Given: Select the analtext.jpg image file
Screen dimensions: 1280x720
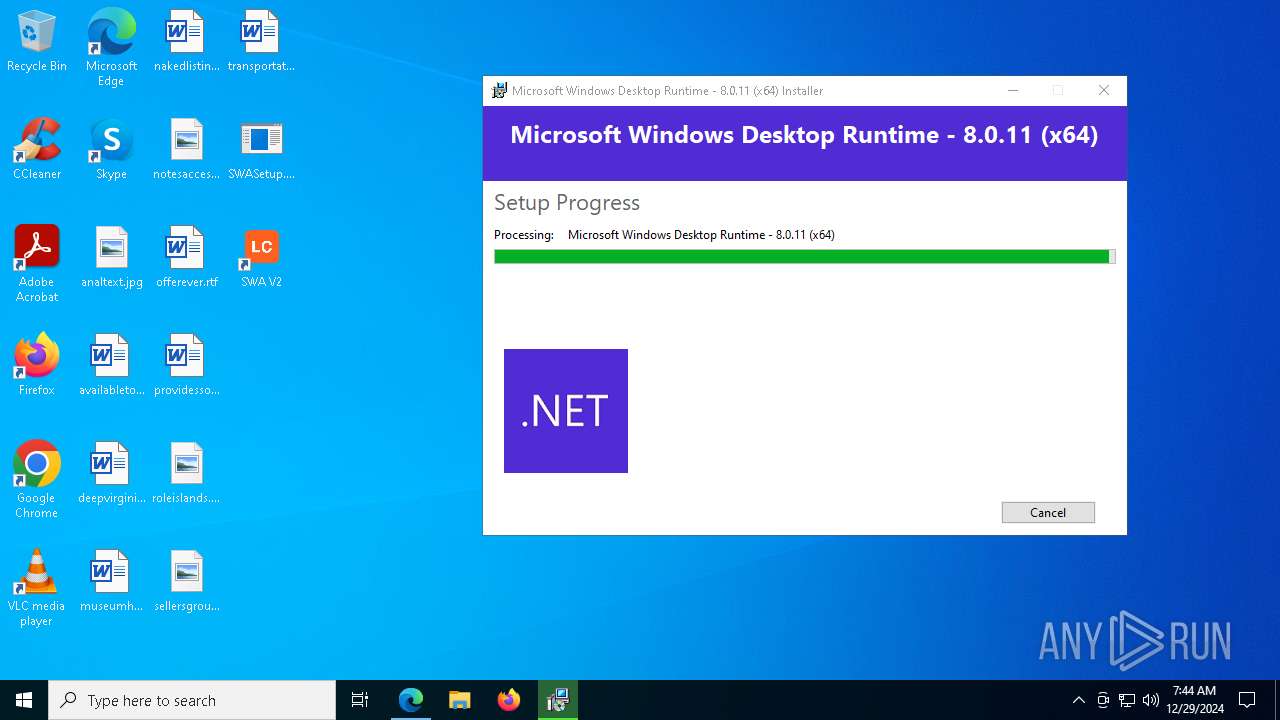Looking at the screenshot, I should coord(111,258).
